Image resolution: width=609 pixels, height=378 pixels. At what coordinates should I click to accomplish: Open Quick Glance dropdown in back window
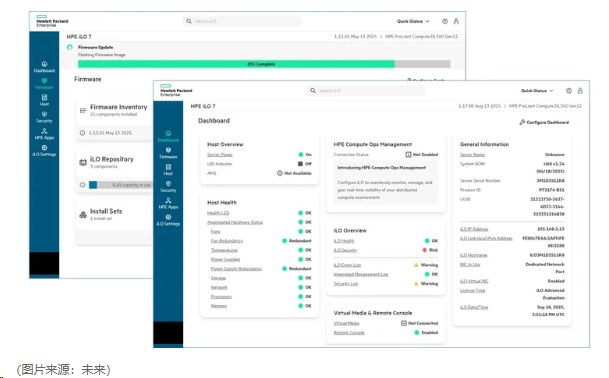coord(413,21)
